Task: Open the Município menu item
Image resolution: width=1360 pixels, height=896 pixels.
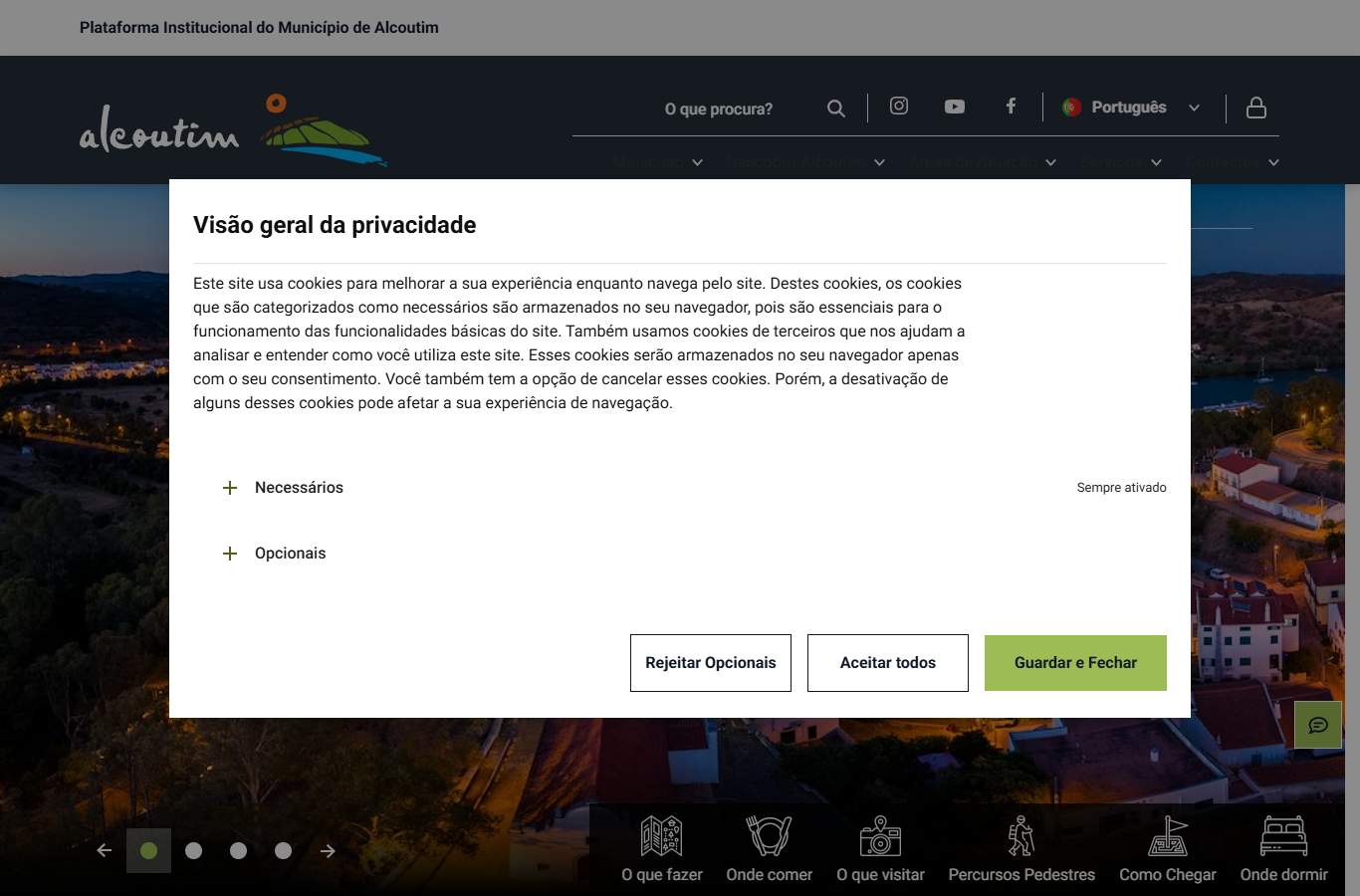Action: click(x=658, y=163)
